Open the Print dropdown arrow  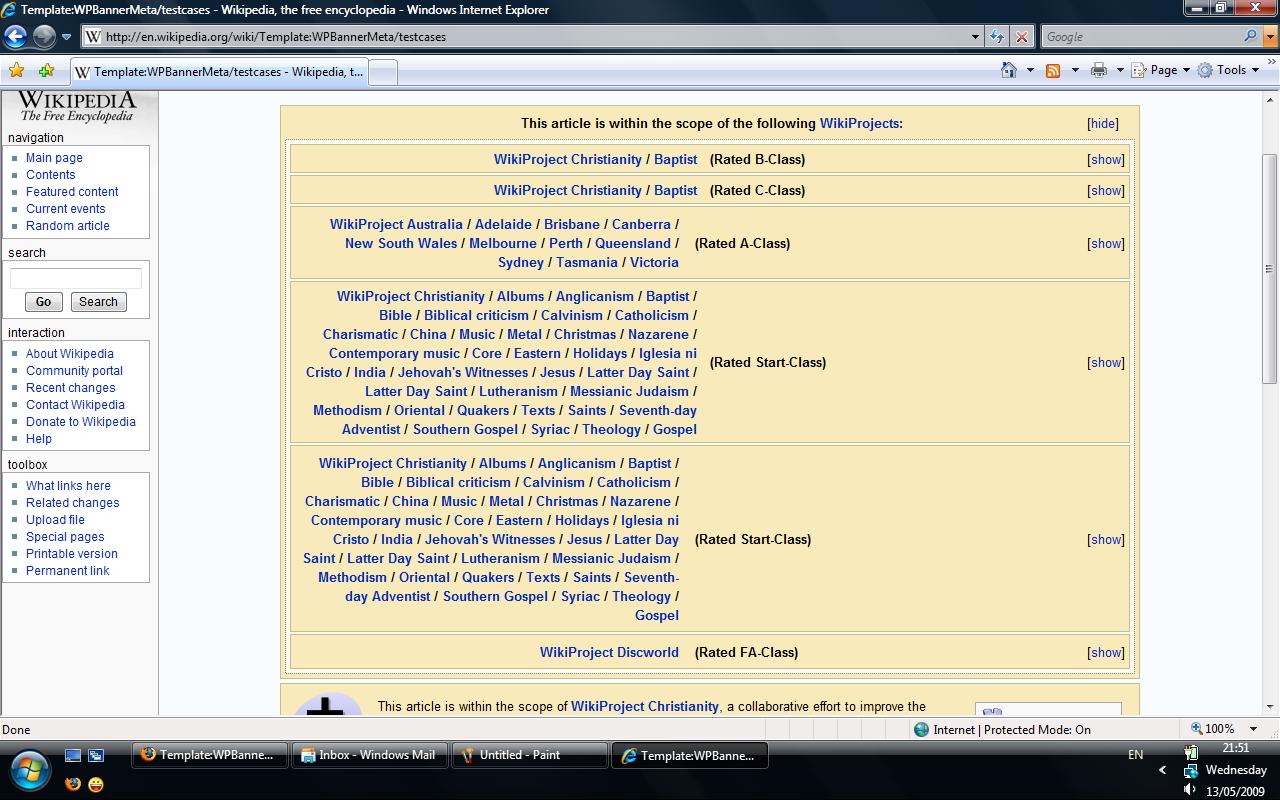[x=1120, y=70]
